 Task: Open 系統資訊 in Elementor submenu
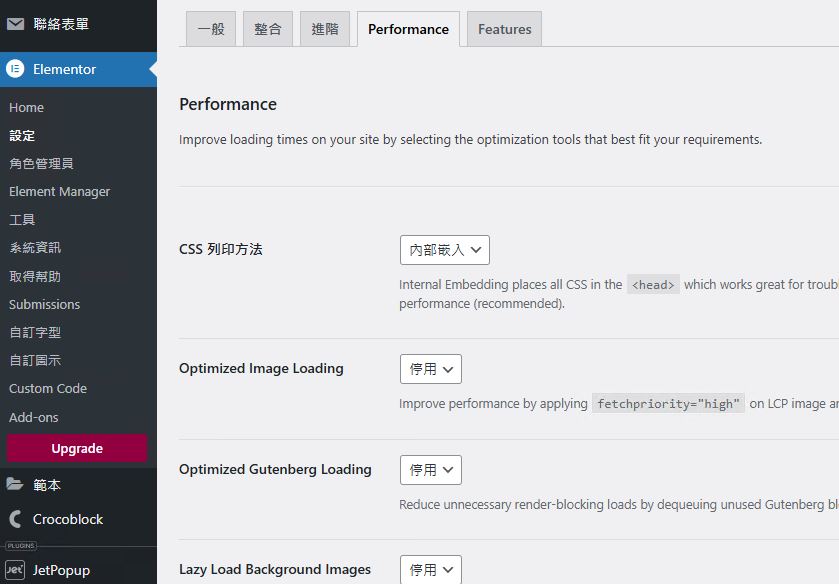click(x=35, y=247)
